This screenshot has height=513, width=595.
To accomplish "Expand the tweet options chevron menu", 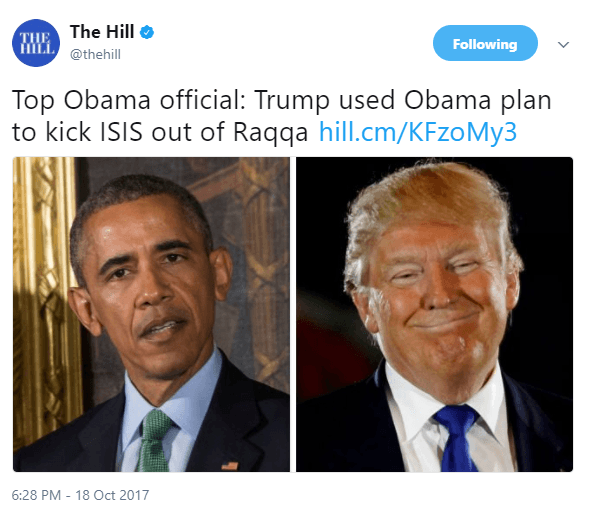I will click(563, 45).
